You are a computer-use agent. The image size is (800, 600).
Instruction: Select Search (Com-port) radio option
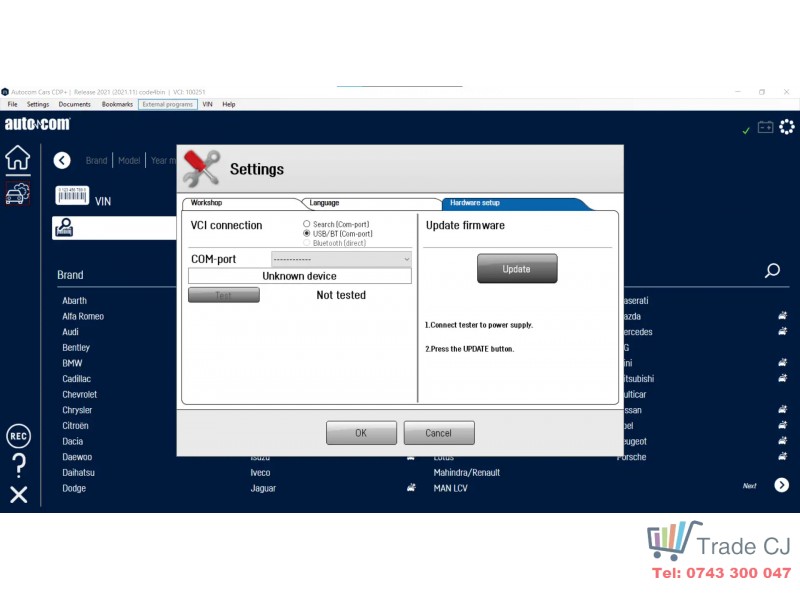coord(307,224)
